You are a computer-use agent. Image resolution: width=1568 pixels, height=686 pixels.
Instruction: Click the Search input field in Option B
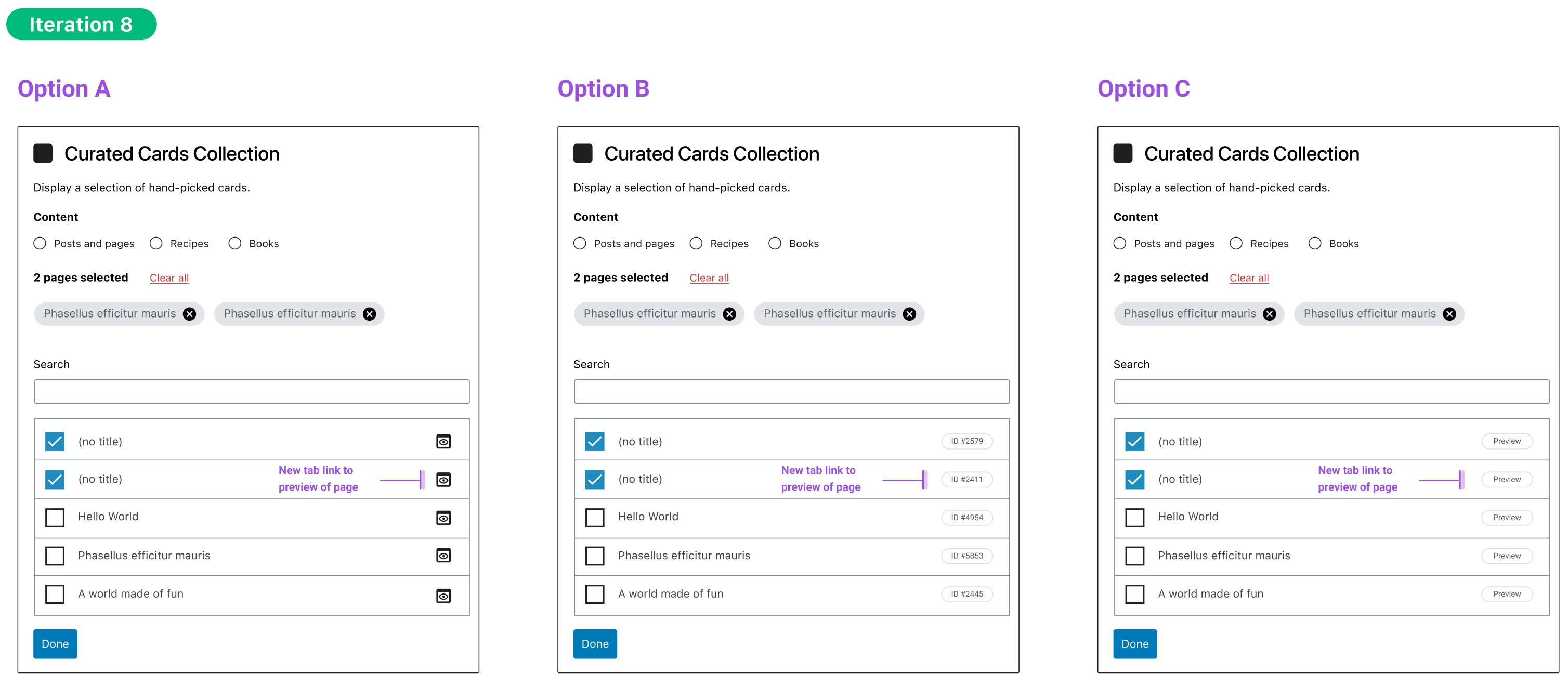(x=791, y=391)
